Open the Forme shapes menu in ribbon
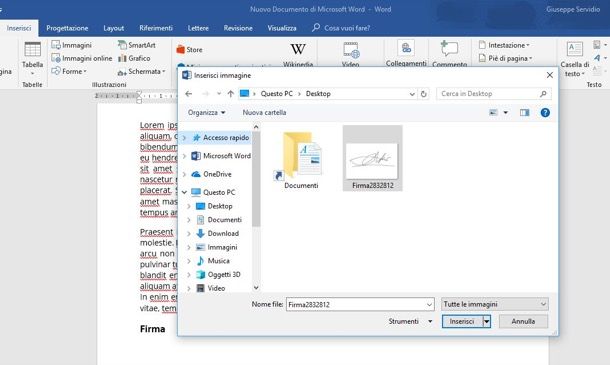The height and width of the screenshot is (365, 610). pyautogui.click(x=69, y=72)
